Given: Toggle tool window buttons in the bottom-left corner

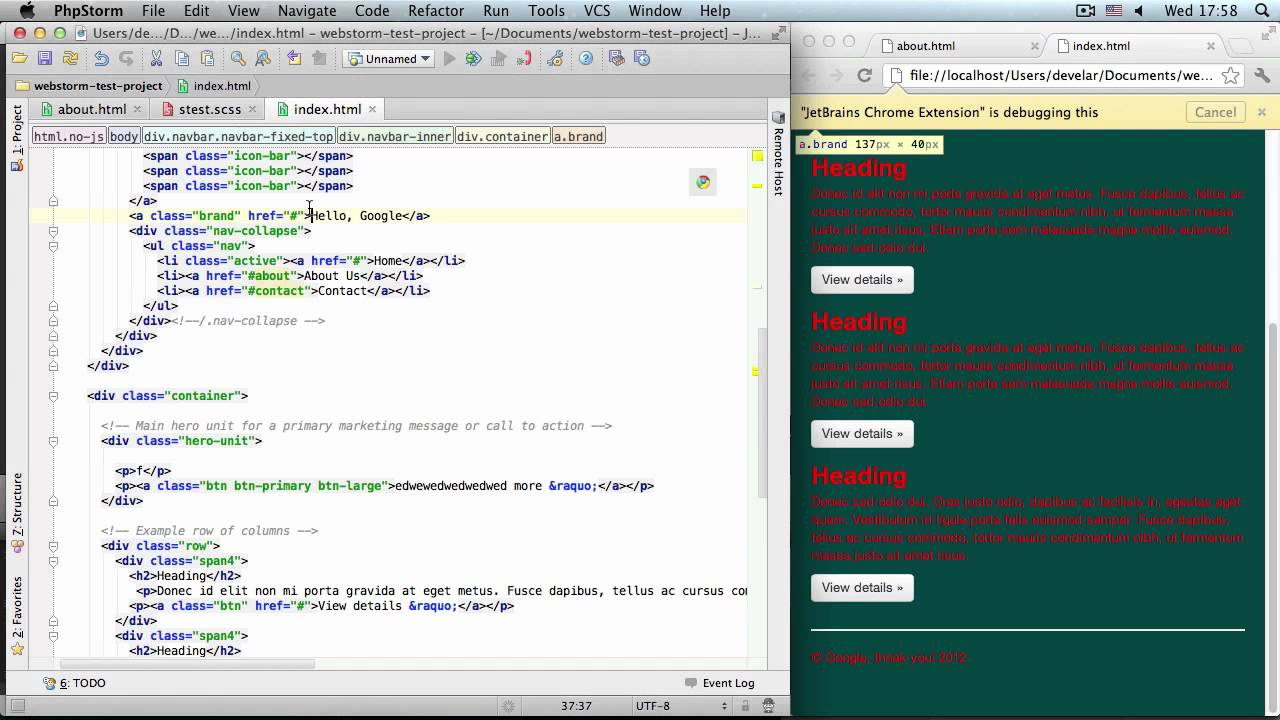Looking at the screenshot, I should point(17,706).
